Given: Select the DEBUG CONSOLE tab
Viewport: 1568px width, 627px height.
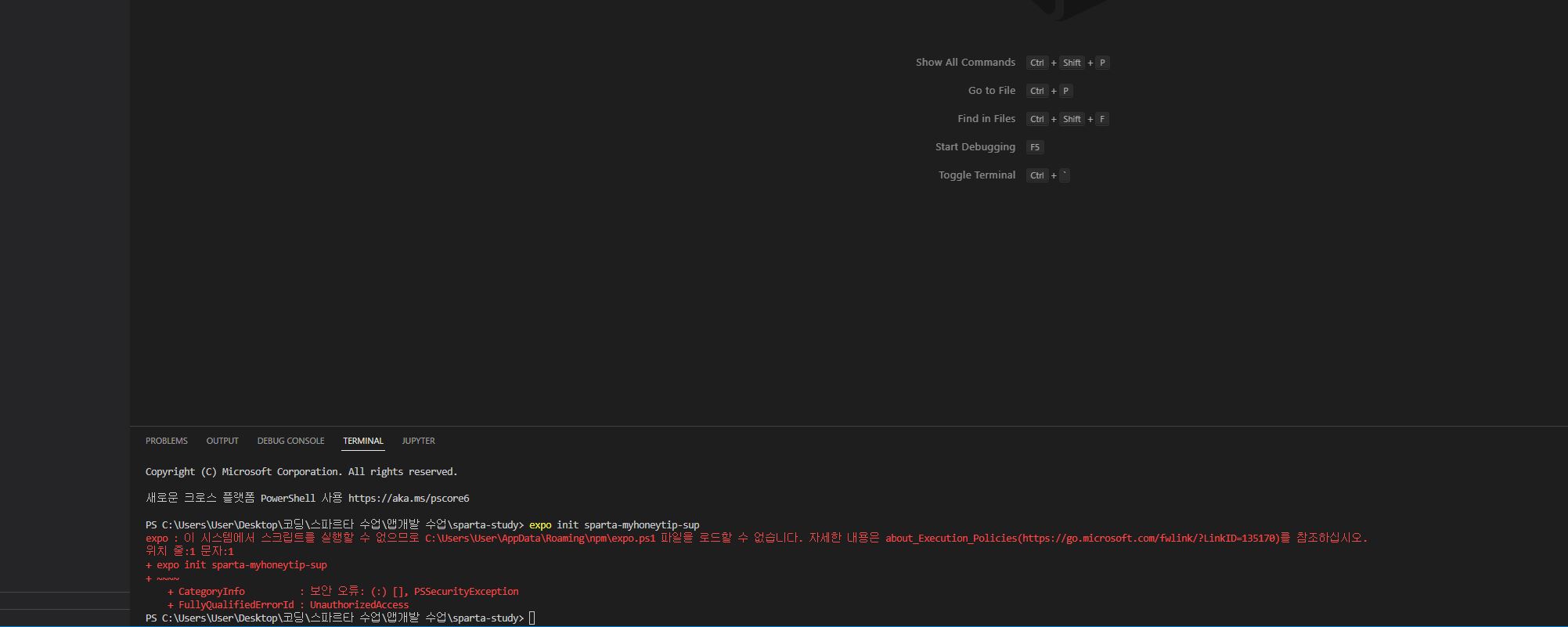Looking at the screenshot, I should tap(290, 441).
